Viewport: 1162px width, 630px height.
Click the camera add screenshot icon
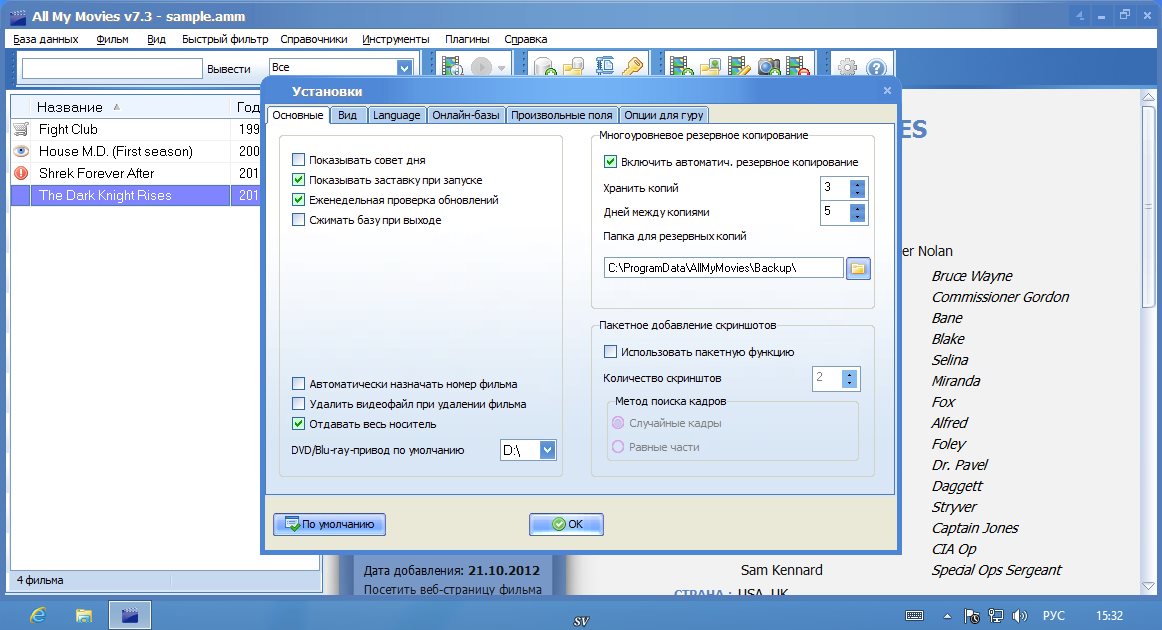pyautogui.click(x=768, y=67)
